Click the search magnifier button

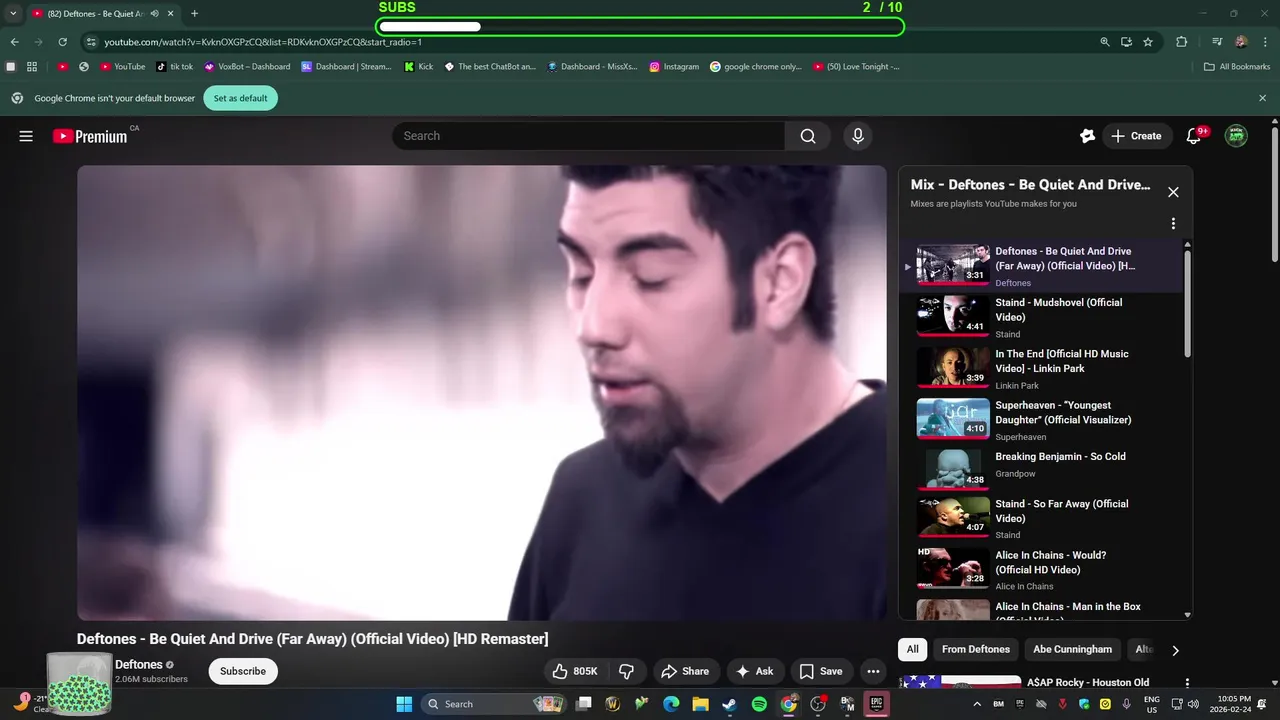[808, 136]
